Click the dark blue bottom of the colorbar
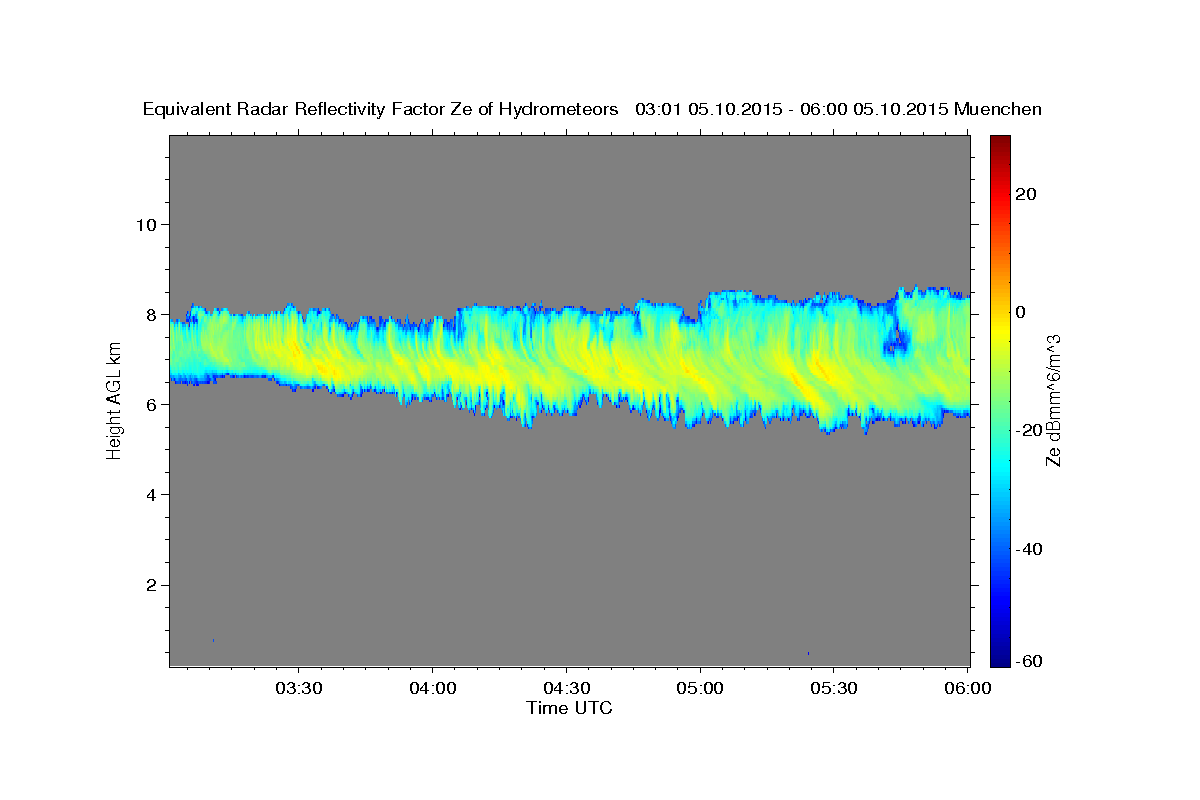 pos(999,658)
